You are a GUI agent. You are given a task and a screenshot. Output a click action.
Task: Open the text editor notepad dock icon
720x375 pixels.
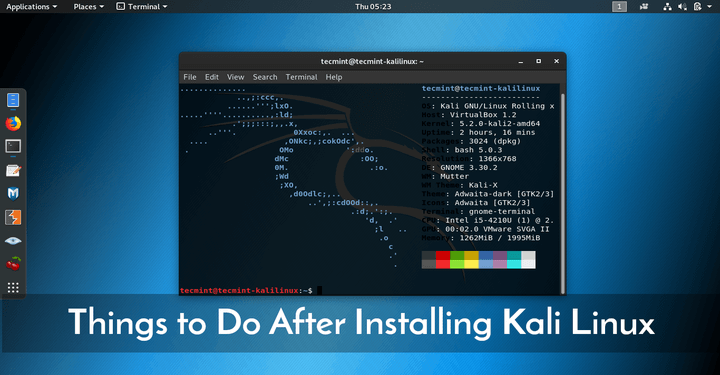coord(13,170)
